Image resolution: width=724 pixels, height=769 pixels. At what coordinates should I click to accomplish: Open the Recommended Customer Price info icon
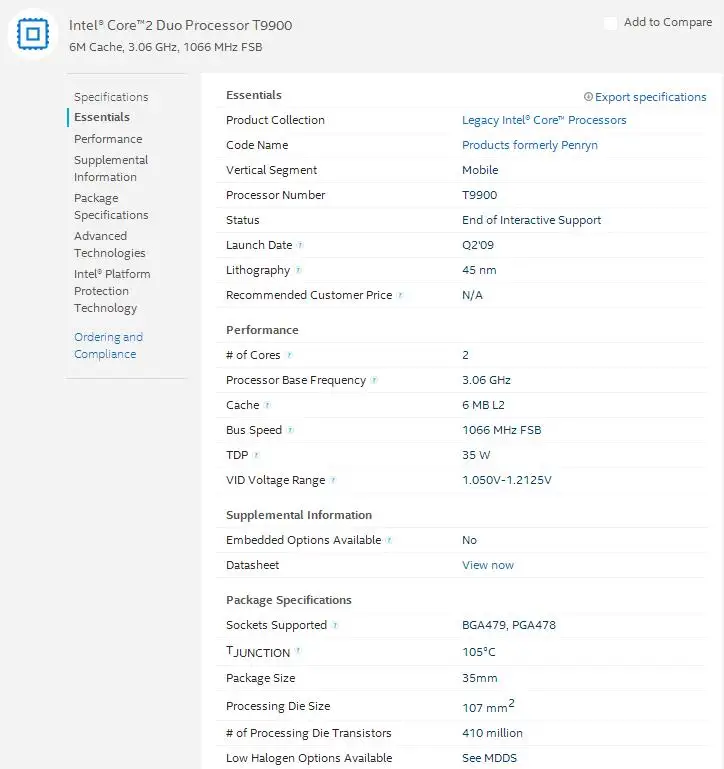coord(400,295)
